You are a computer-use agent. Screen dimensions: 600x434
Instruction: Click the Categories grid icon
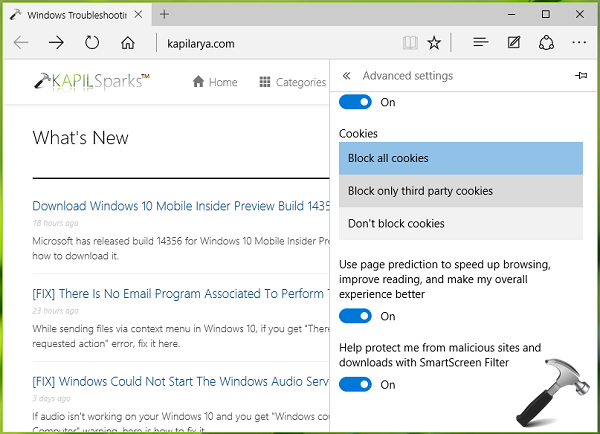point(265,82)
